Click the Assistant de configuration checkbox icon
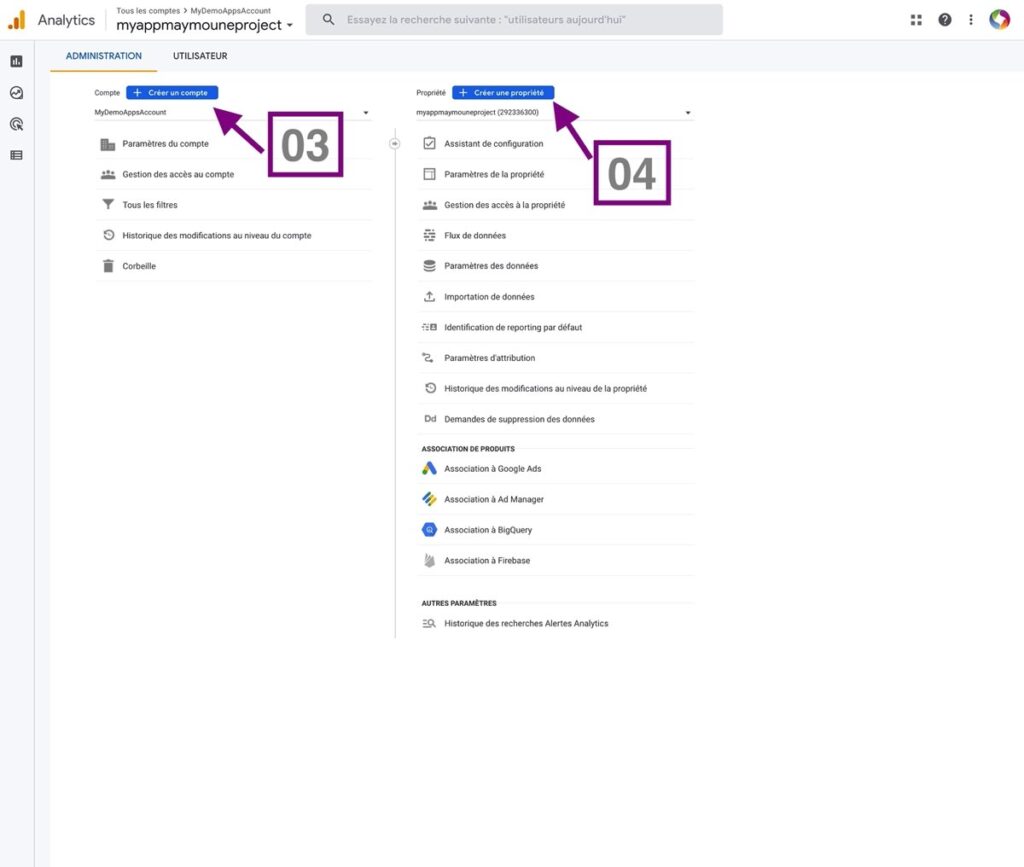Viewport: 1024px width, 867px height. click(x=429, y=143)
